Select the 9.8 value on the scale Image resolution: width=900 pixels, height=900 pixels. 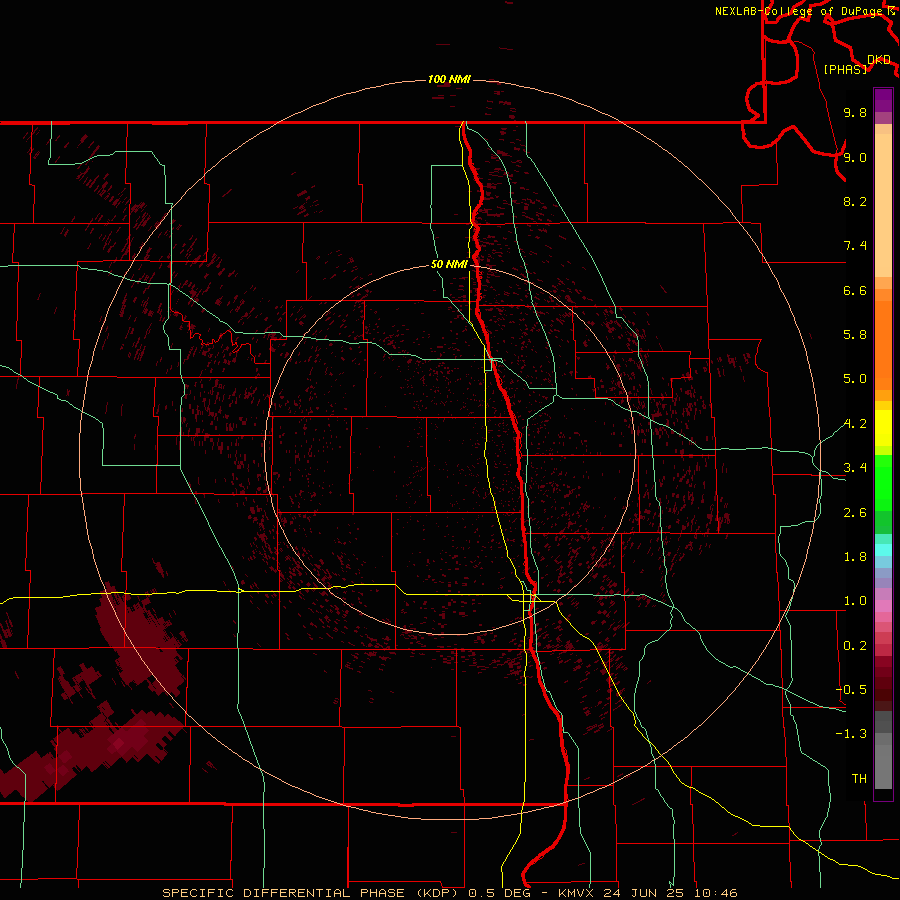click(x=855, y=112)
